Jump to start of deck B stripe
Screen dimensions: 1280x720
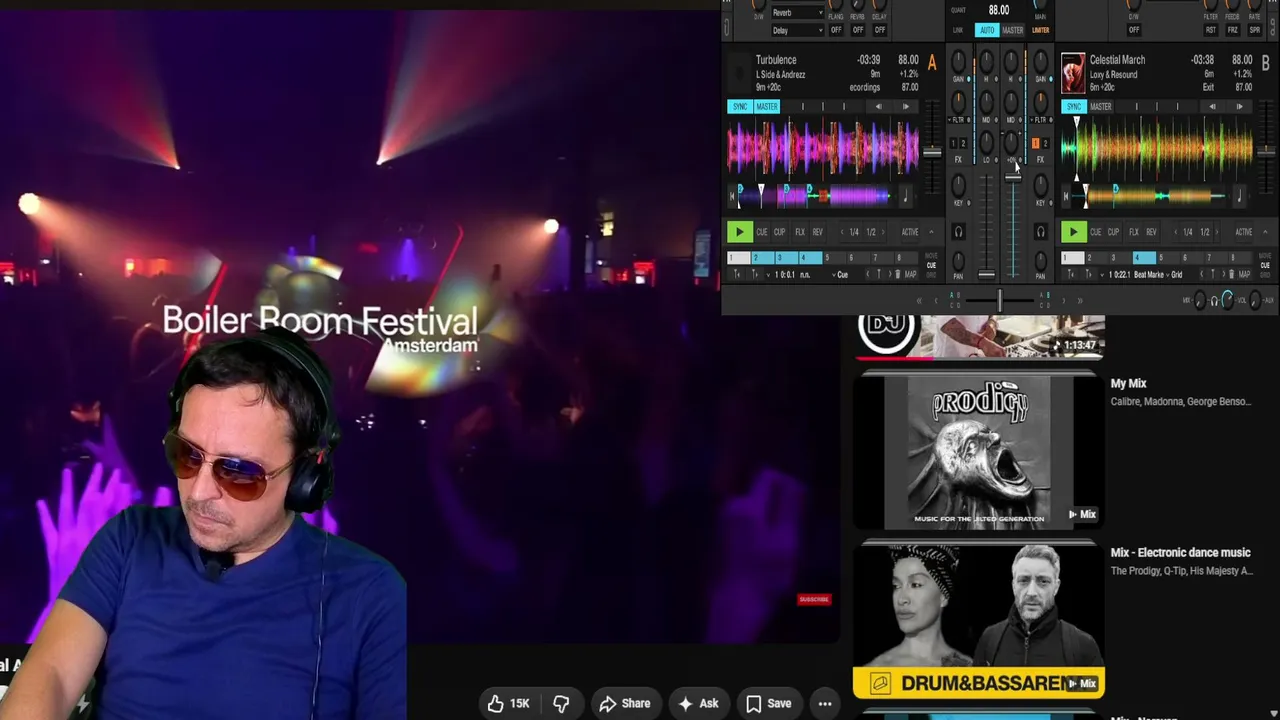point(1066,196)
